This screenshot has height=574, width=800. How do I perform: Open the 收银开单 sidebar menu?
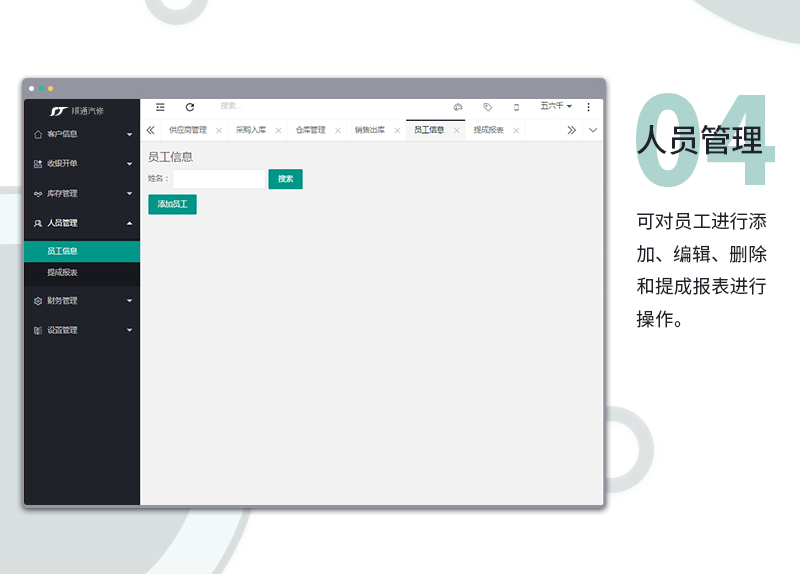[82, 164]
